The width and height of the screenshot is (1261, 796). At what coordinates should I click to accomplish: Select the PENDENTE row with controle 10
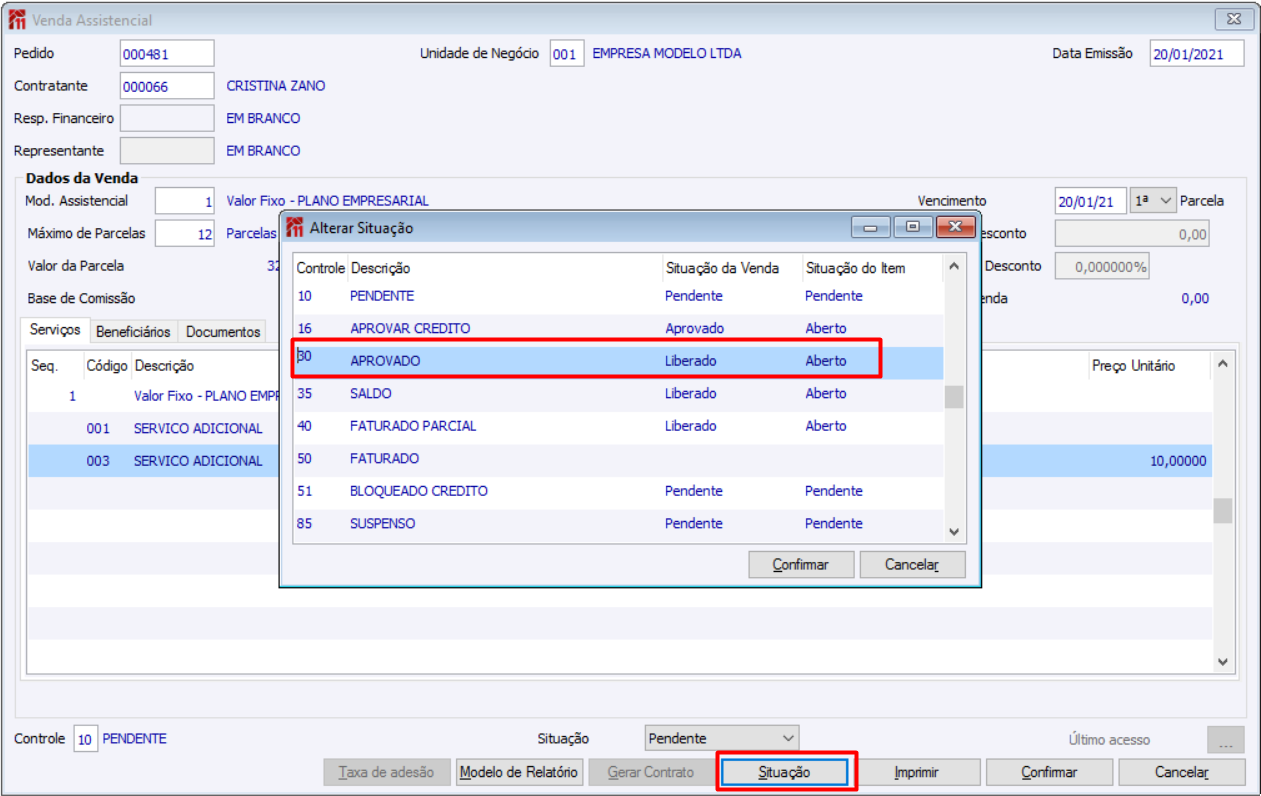[x=618, y=296]
